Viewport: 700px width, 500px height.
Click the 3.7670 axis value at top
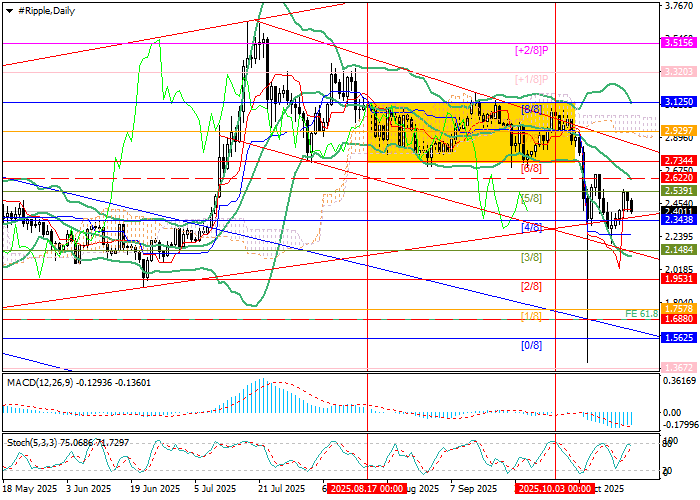point(679,6)
